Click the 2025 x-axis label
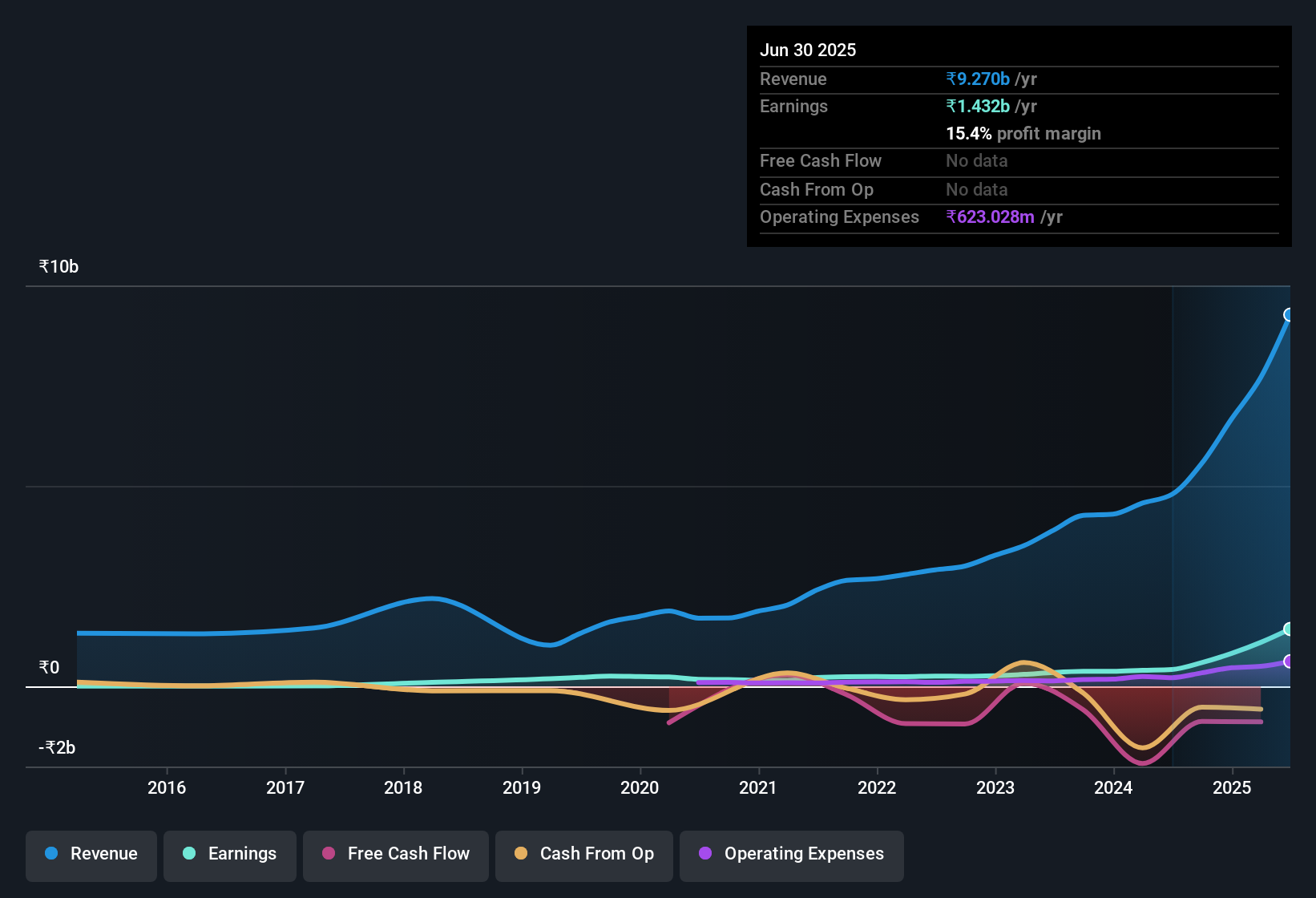This screenshot has width=1316, height=898. coord(1232,787)
